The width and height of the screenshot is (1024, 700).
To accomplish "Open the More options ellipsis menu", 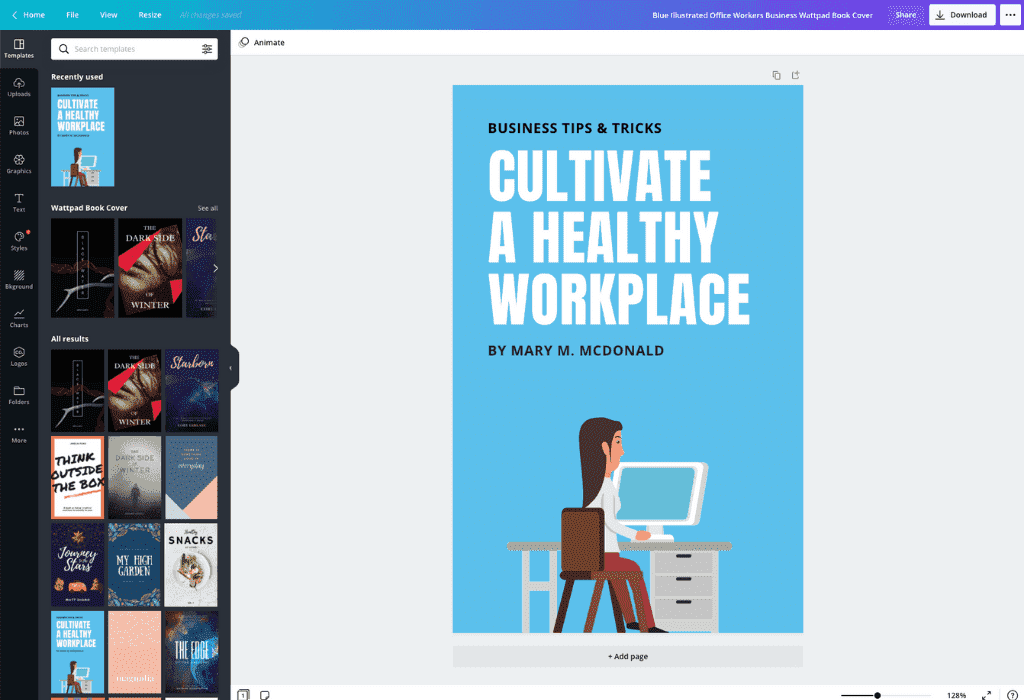I will coord(1010,15).
